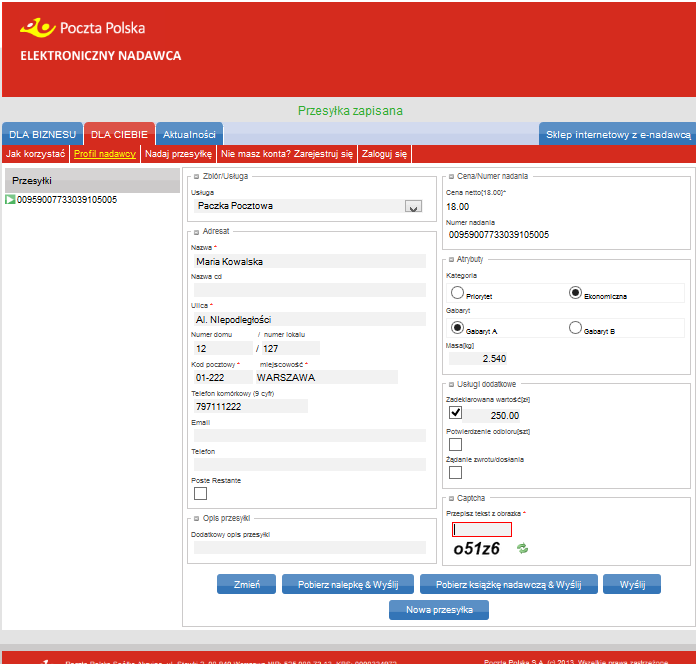
Task: Click the Masa field showing 2.540
Action: coord(478,359)
